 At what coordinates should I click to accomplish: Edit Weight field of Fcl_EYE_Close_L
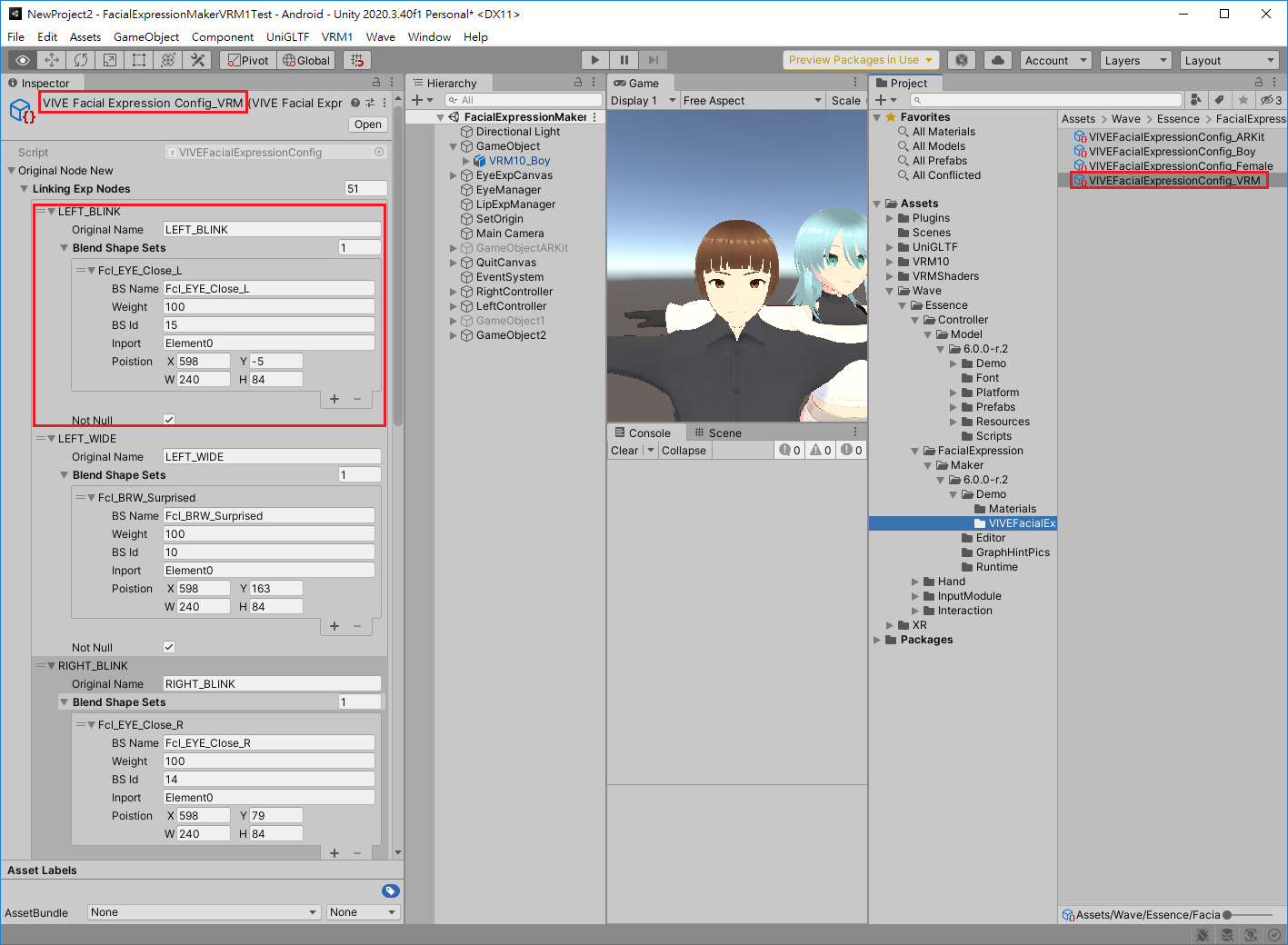268,306
